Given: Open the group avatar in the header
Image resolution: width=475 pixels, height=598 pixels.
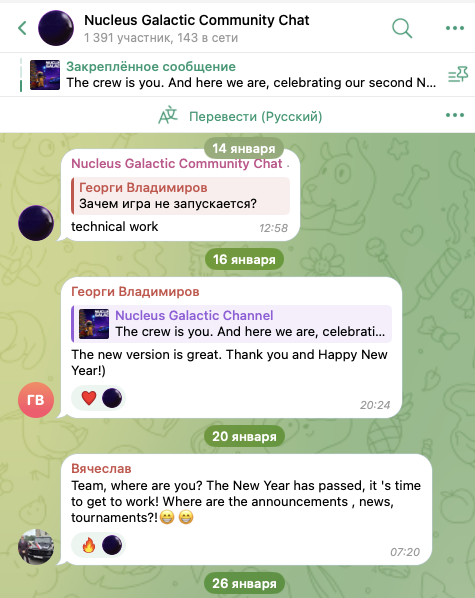Looking at the screenshot, I should (56, 28).
